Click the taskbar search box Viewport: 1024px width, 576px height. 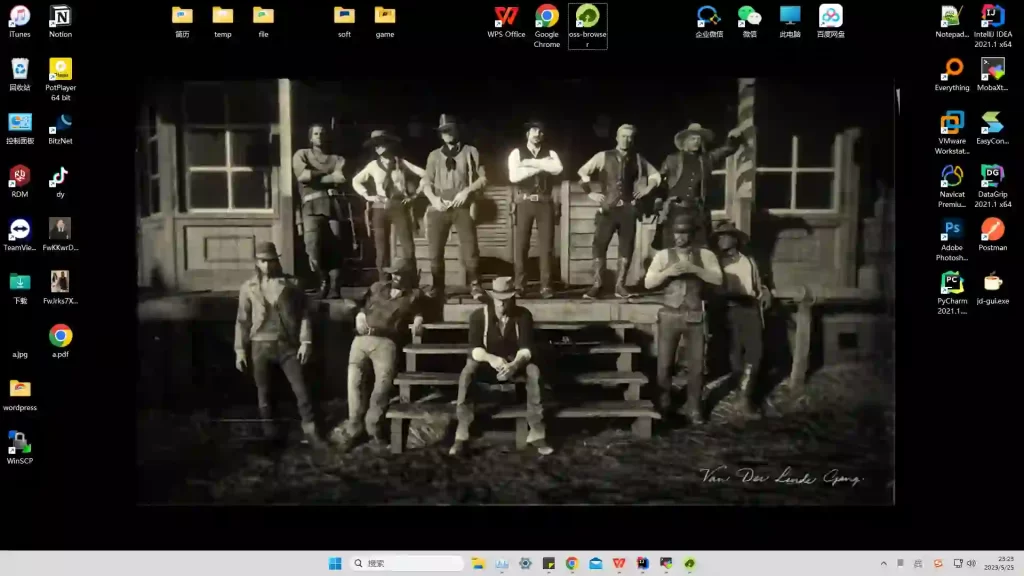coord(407,563)
